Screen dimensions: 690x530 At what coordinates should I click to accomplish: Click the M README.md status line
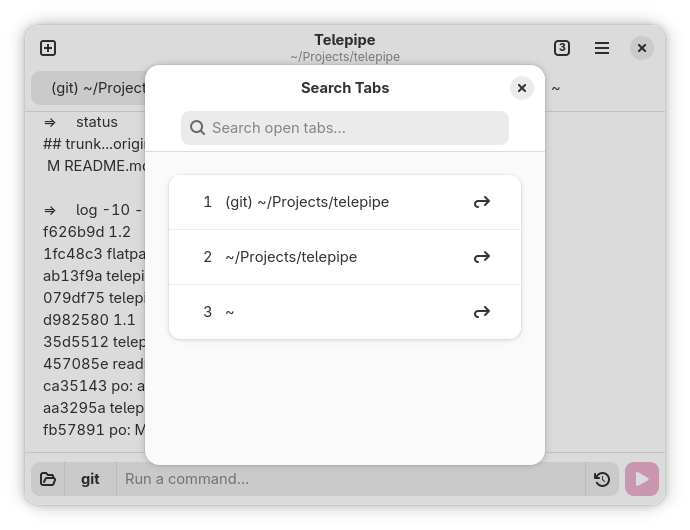(x=96, y=166)
